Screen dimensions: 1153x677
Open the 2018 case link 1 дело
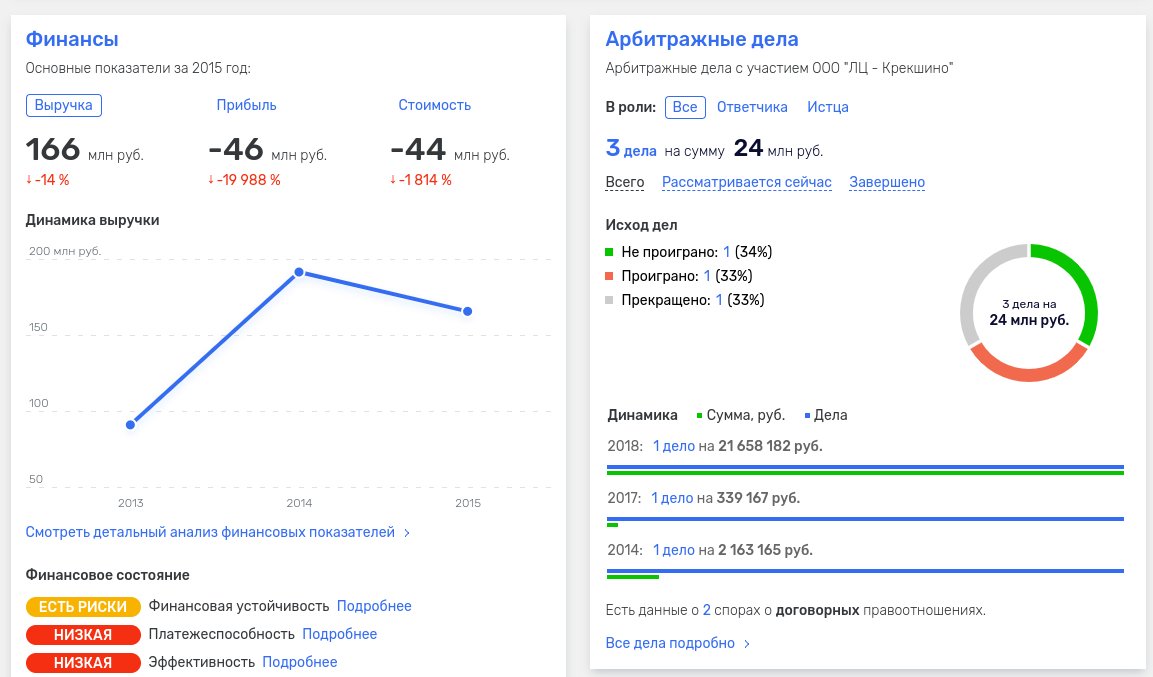pos(674,445)
